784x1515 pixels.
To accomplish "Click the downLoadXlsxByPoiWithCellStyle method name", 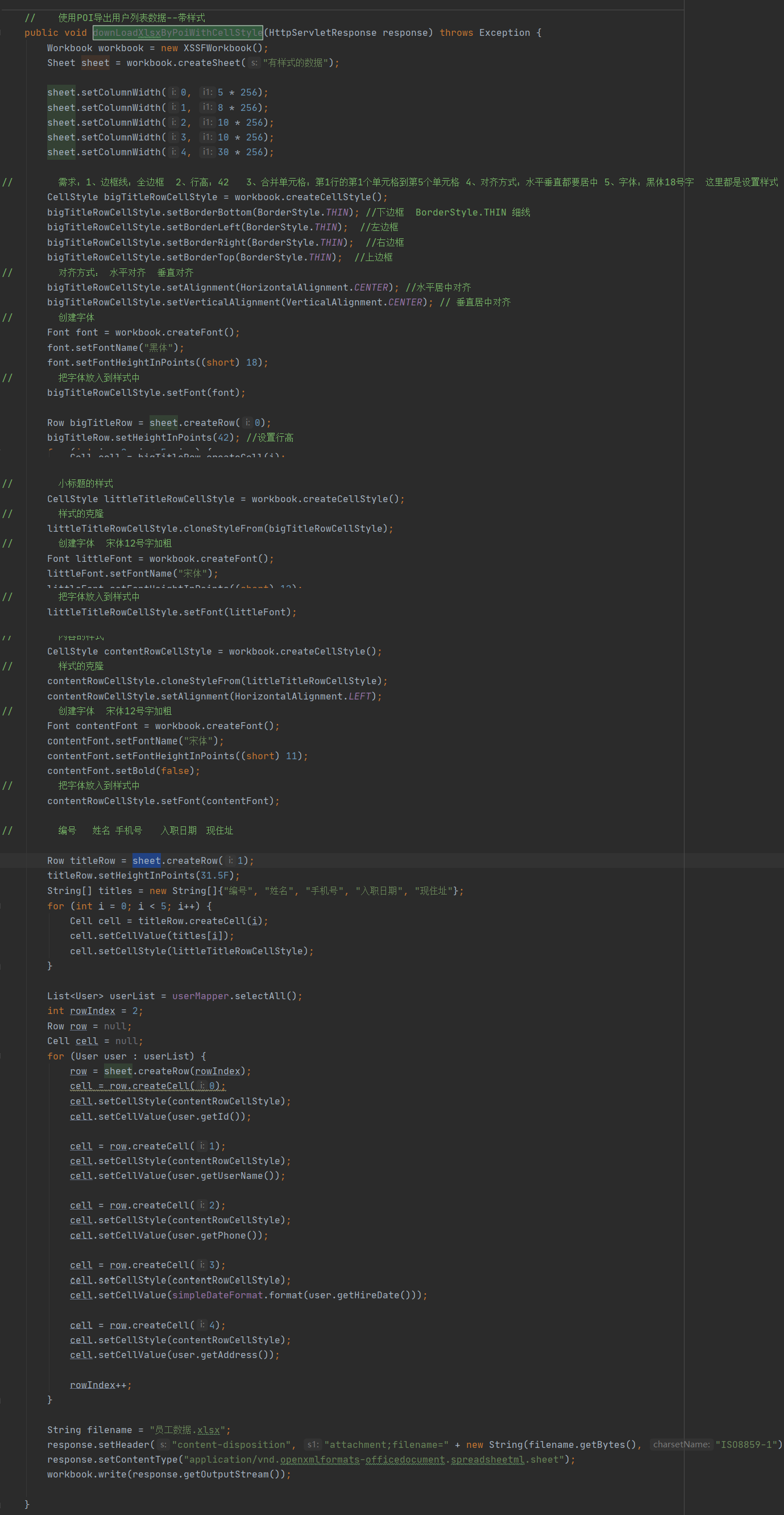I will (x=177, y=33).
